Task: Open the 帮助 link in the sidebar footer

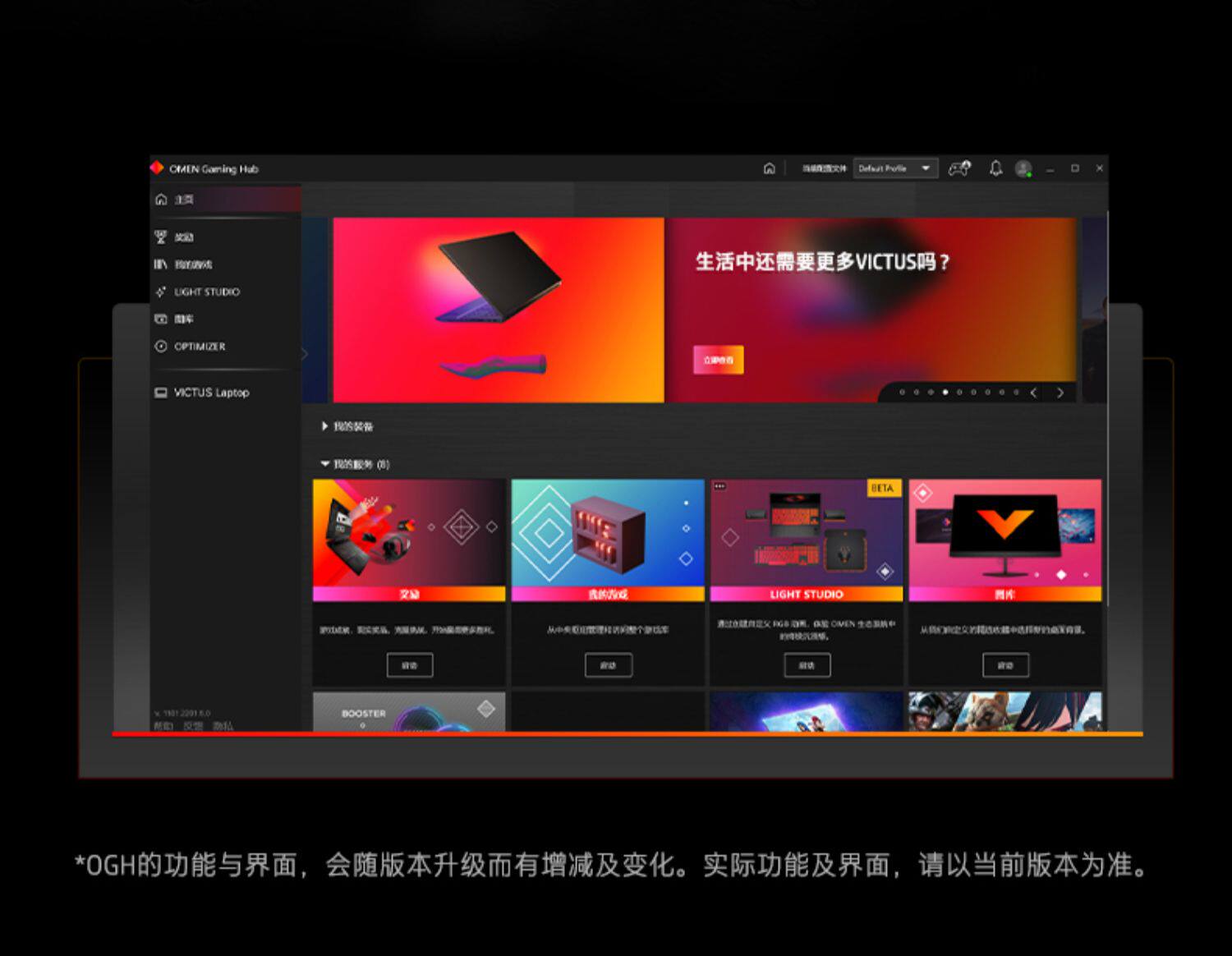Action: tap(163, 726)
